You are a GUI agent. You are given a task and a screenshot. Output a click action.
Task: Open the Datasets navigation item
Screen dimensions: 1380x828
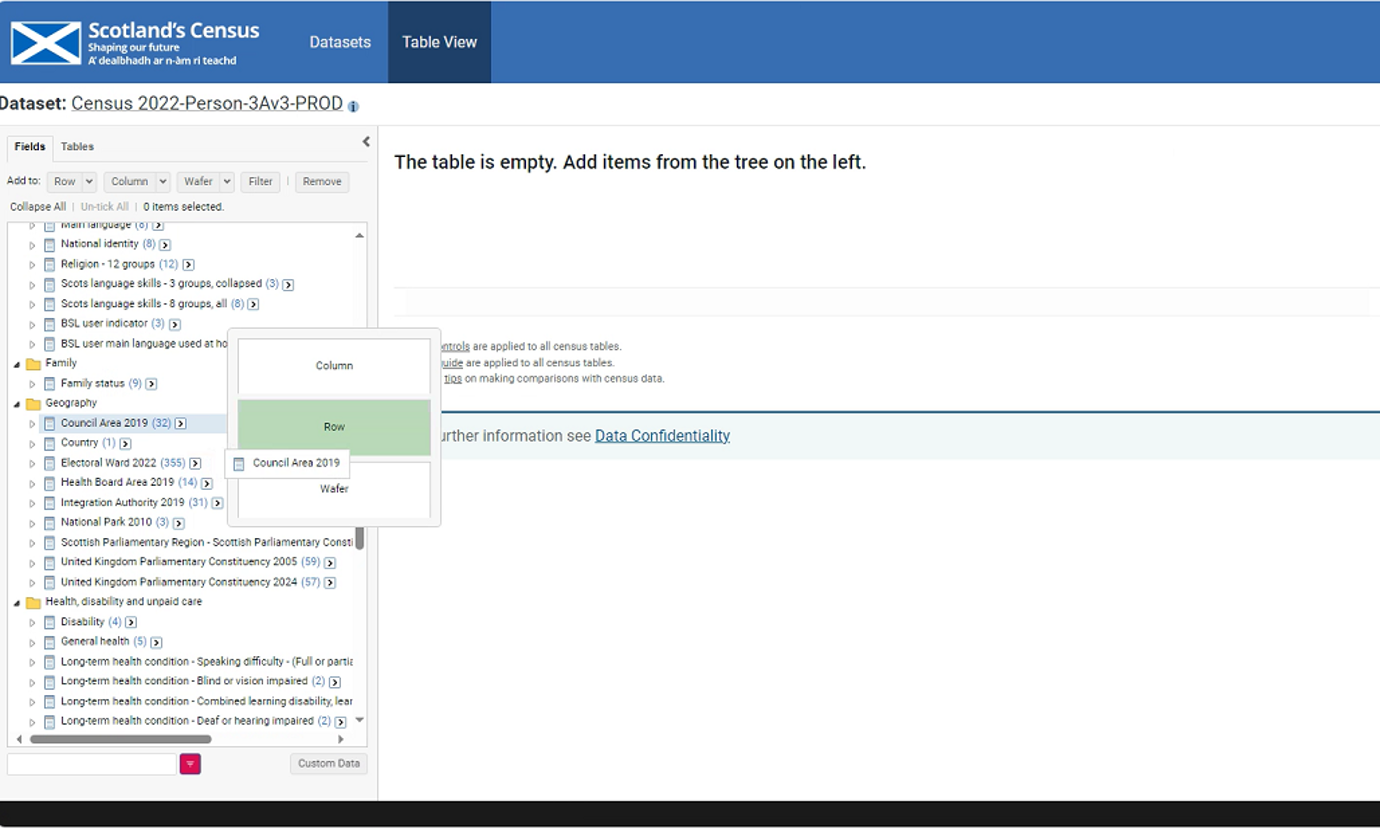coord(340,42)
